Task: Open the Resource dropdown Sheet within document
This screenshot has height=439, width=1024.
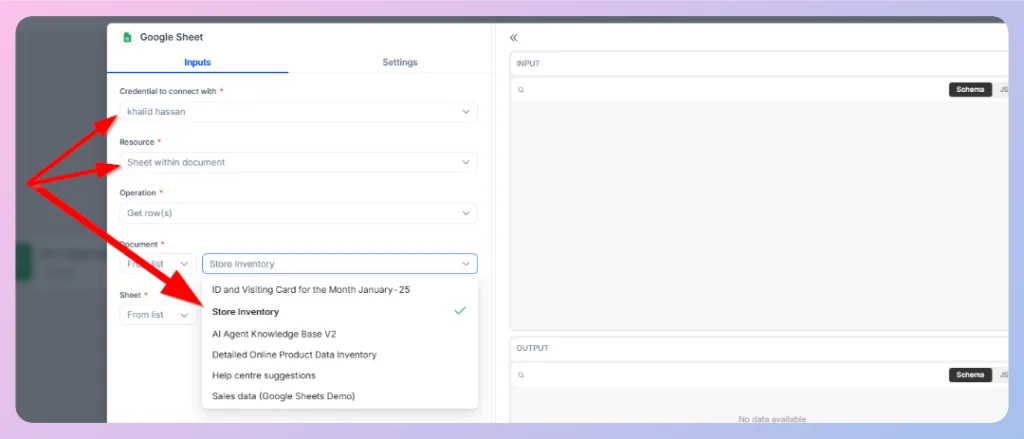Action: click(x=298, y=163)
